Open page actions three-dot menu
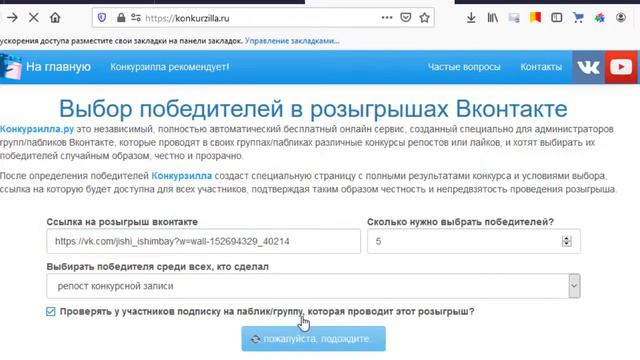Screen dimensions: 640x360 click(x=387, y=18)
